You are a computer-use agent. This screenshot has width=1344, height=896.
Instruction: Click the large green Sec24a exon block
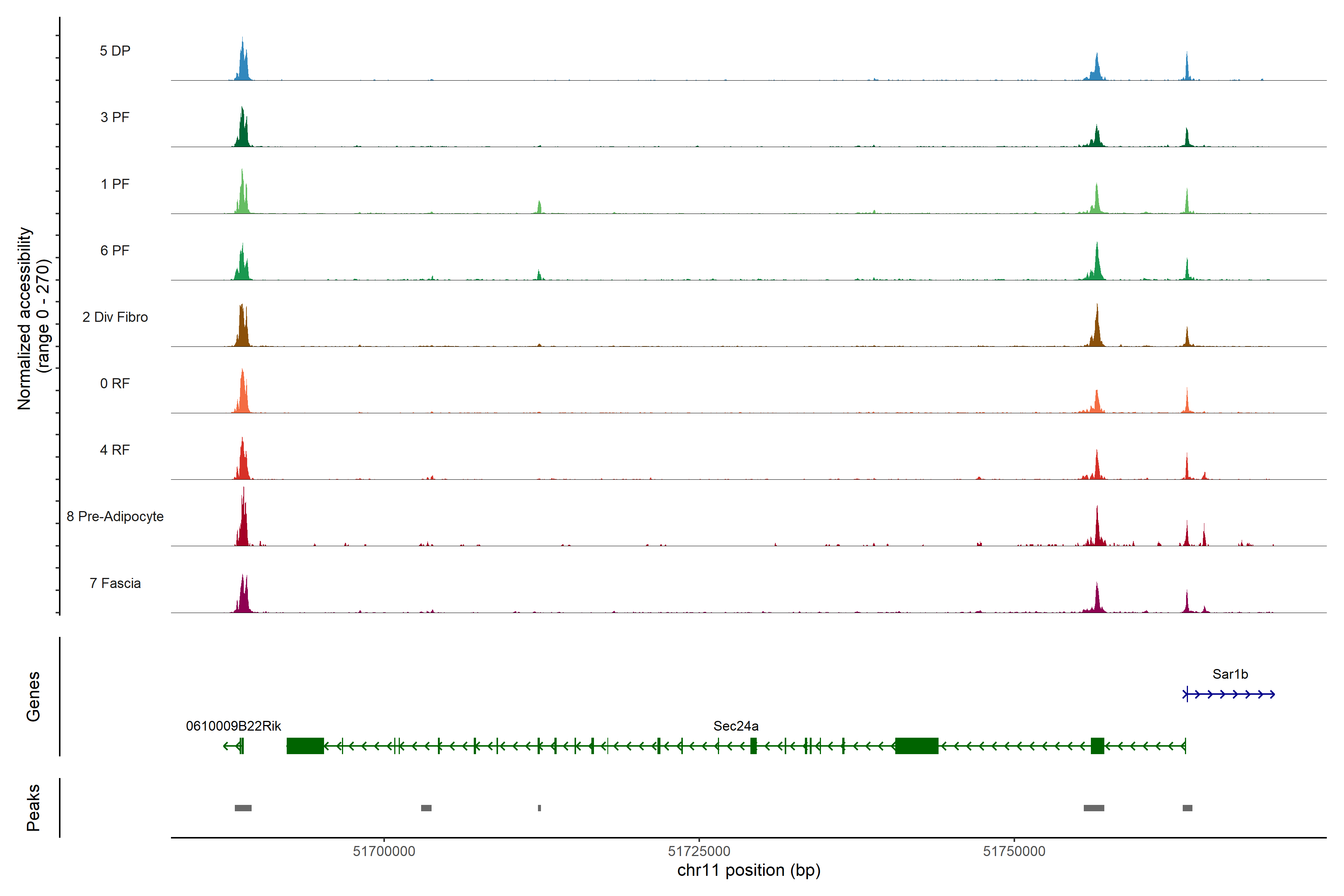click(917, 746)
